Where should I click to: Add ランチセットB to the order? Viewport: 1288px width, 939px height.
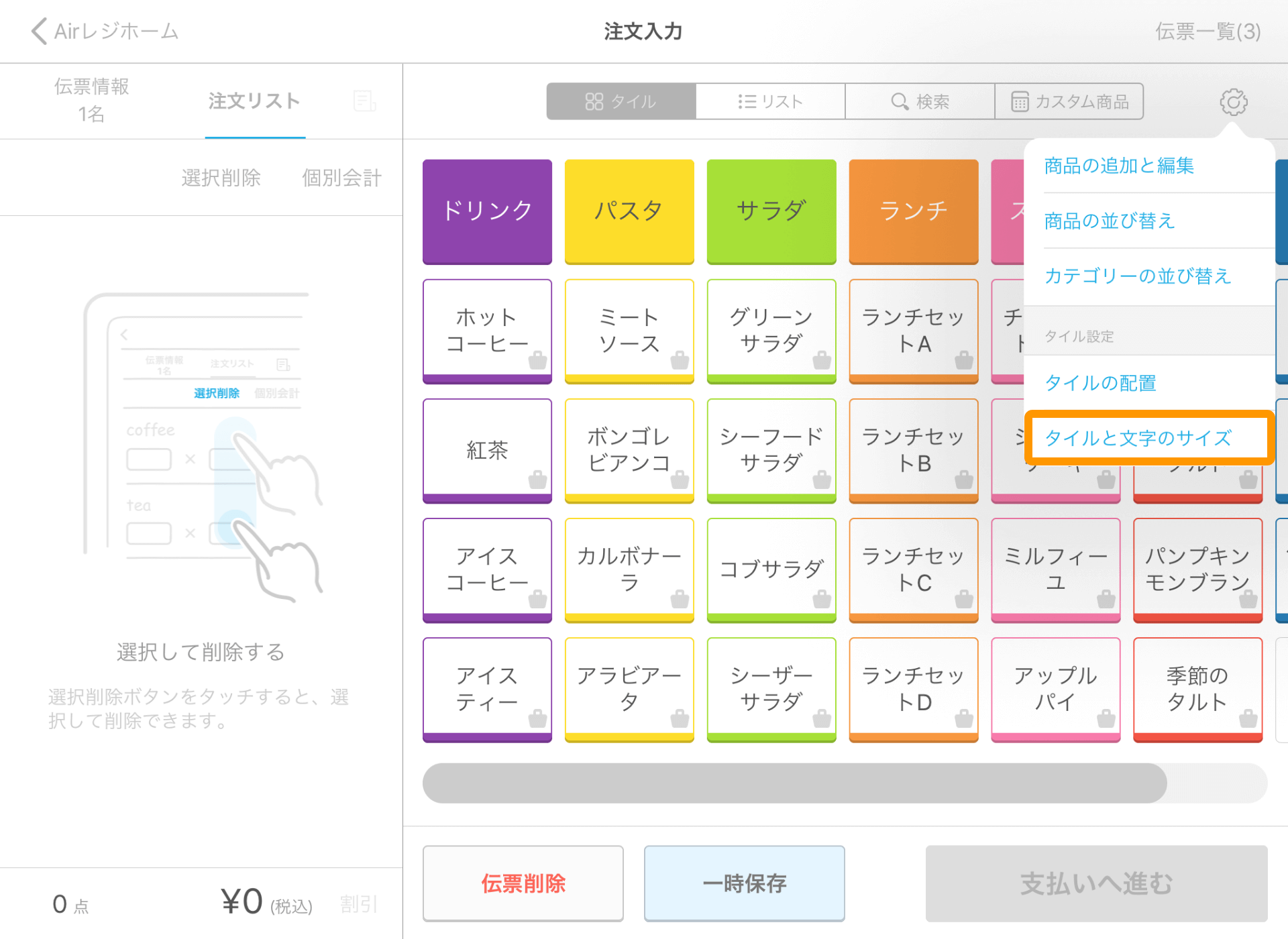coord(914,451)
